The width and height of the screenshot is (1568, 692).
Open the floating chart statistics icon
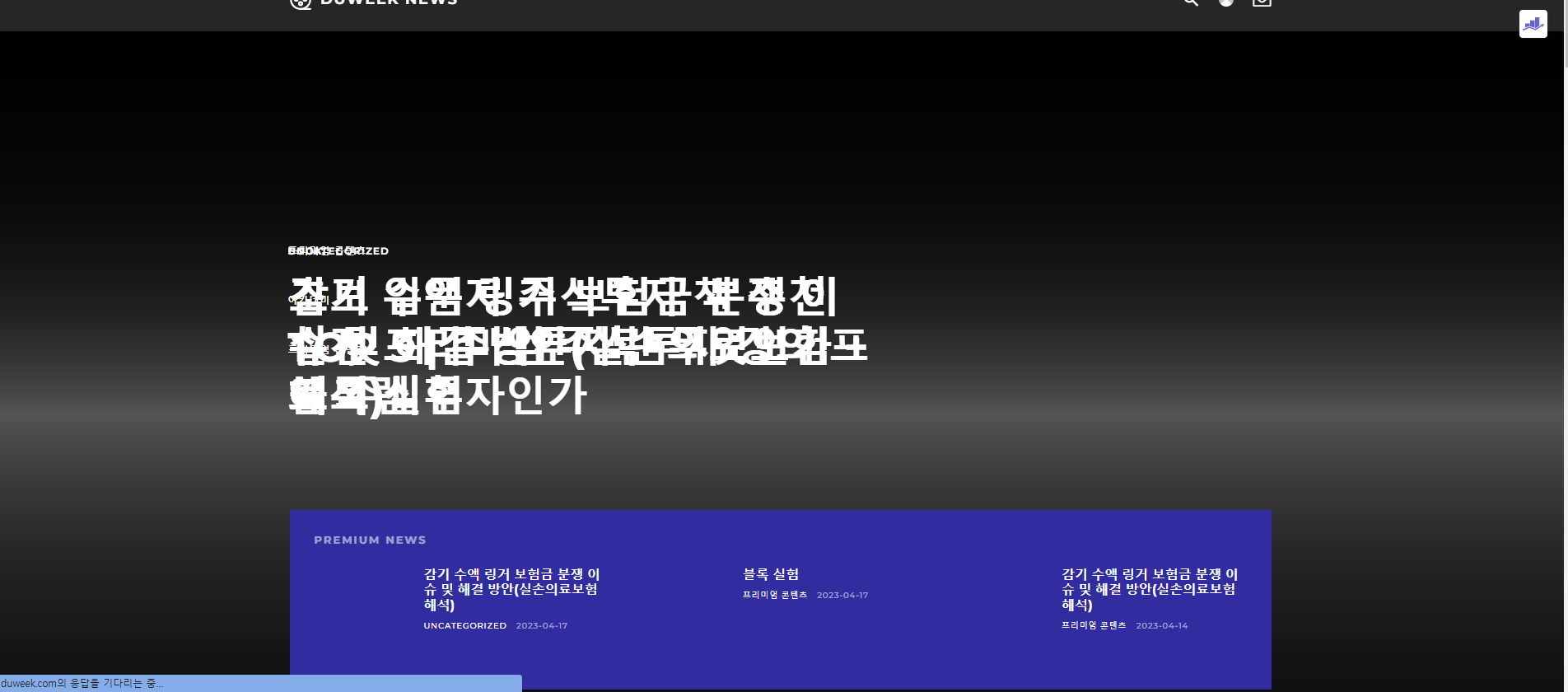click(1533, 24)
